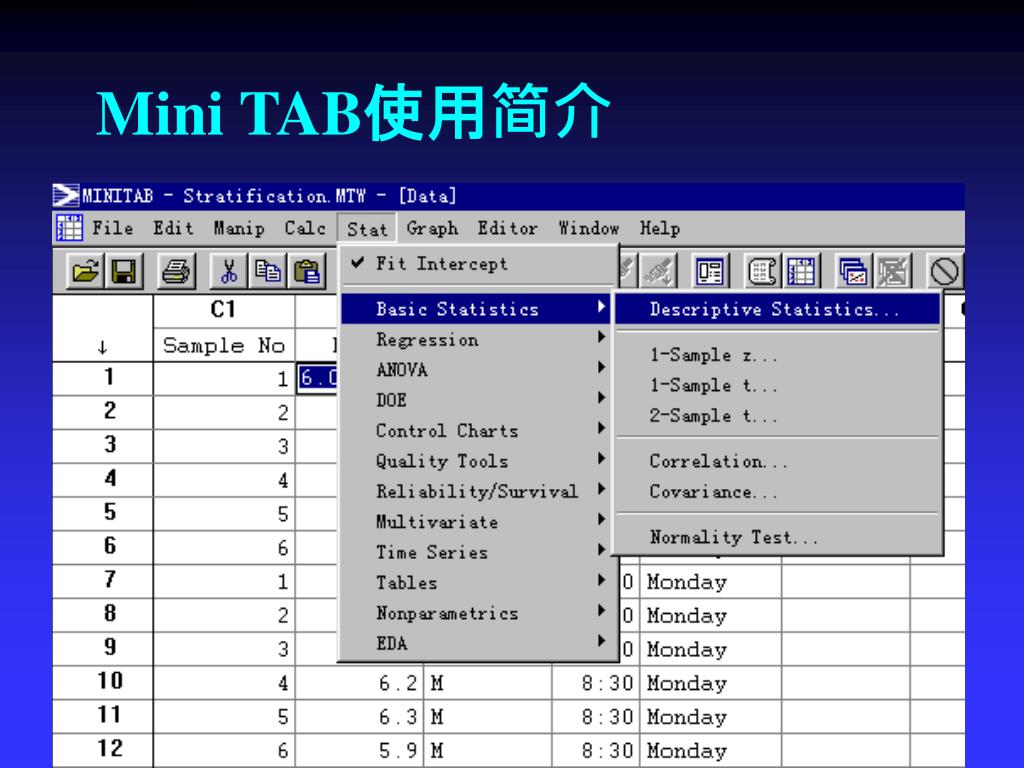The width and height of the screenshot is (1024, 768).
Task: Click the Last Dialog toolbar icon
Action: [x=710, y=271]
